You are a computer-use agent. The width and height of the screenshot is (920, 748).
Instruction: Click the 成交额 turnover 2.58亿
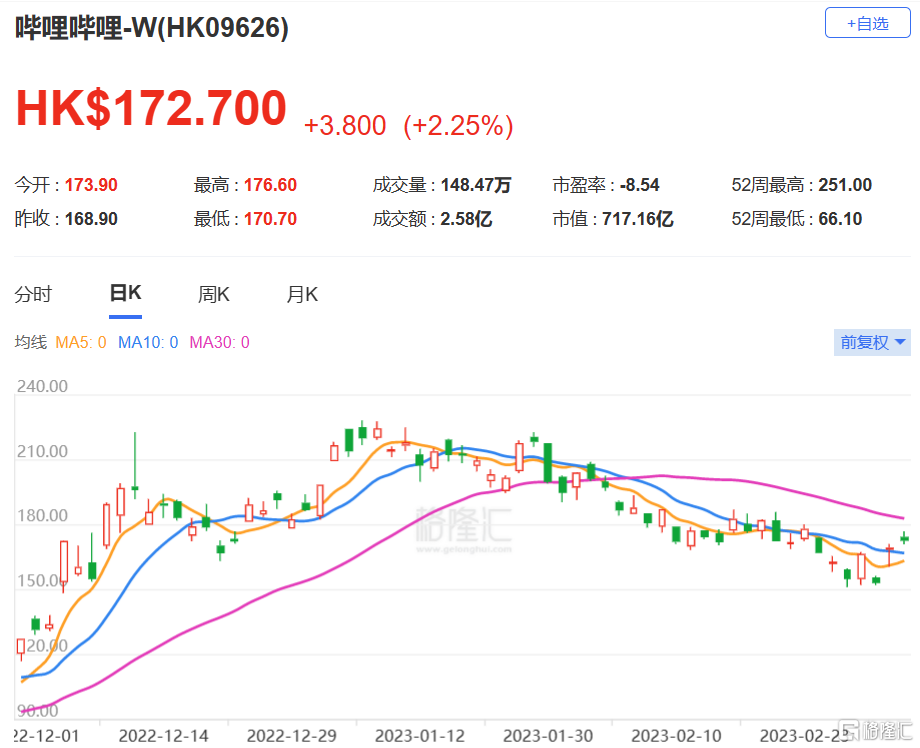466,219
